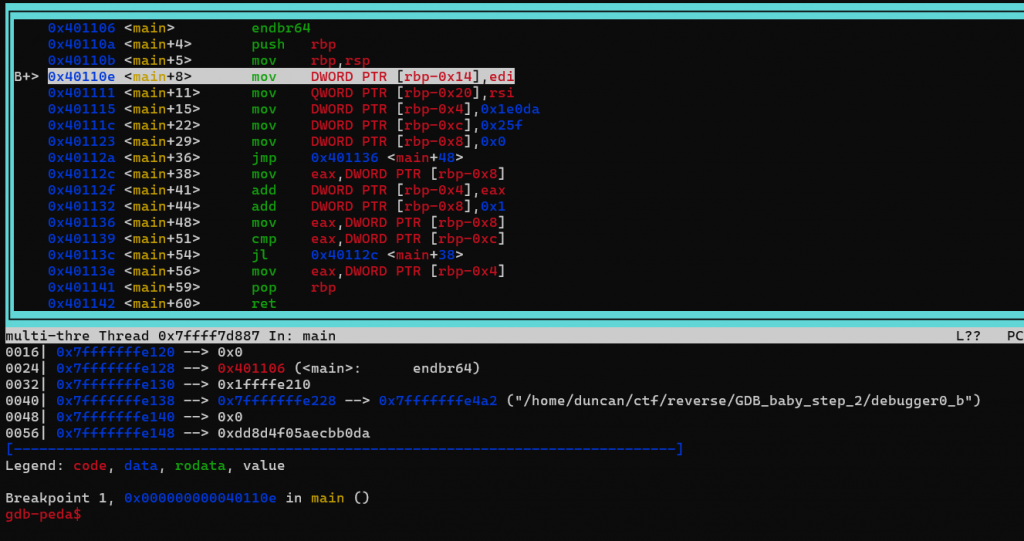The image size is (1024, 541).
Task: Click the debugger0_b file path string
Action: [744, 401]
